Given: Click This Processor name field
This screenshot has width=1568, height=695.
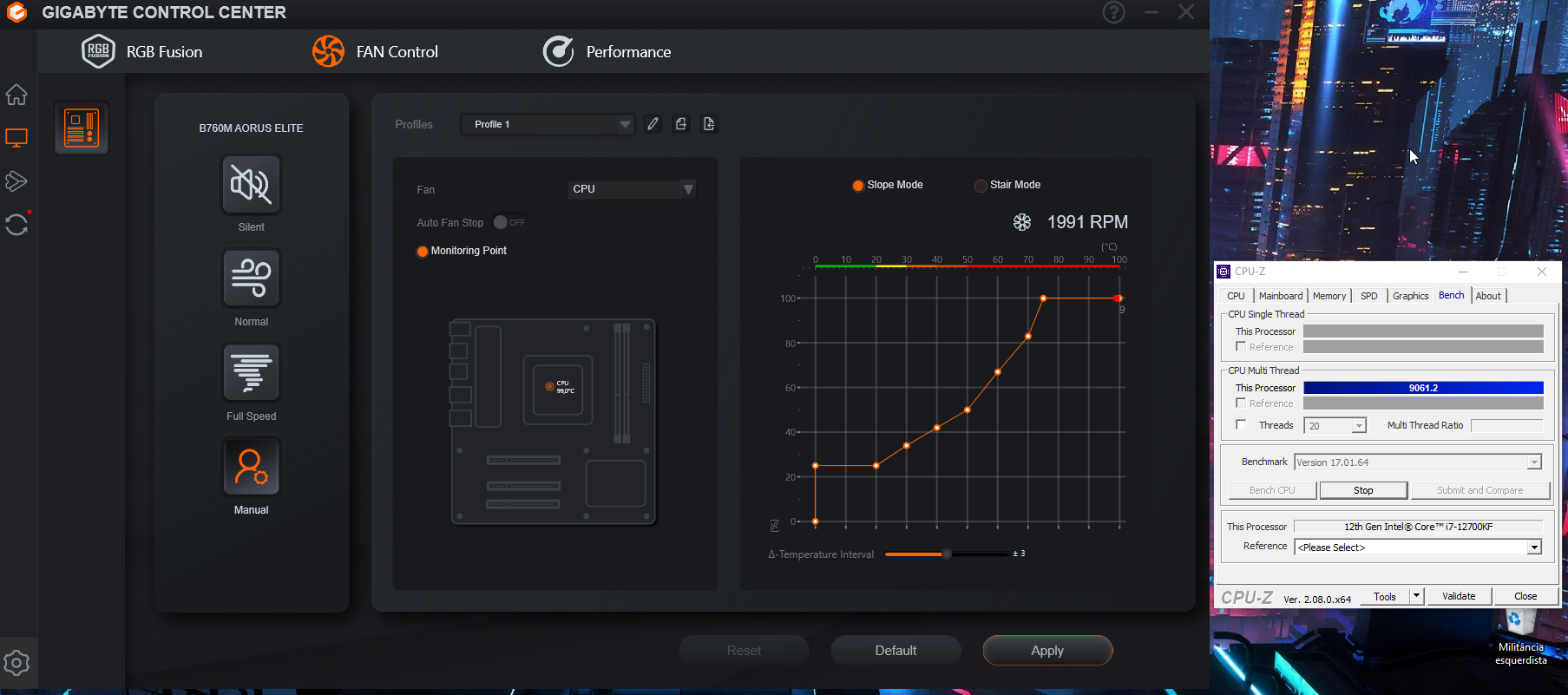Looking at the screenshot, I should tap(1419, 527).
